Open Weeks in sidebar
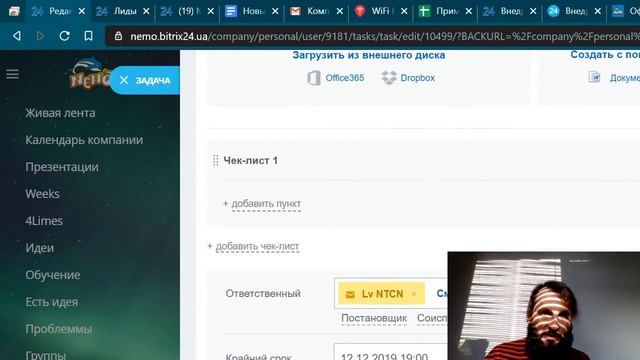The height and width of the screenshot is (360, 640). [42, 194]
